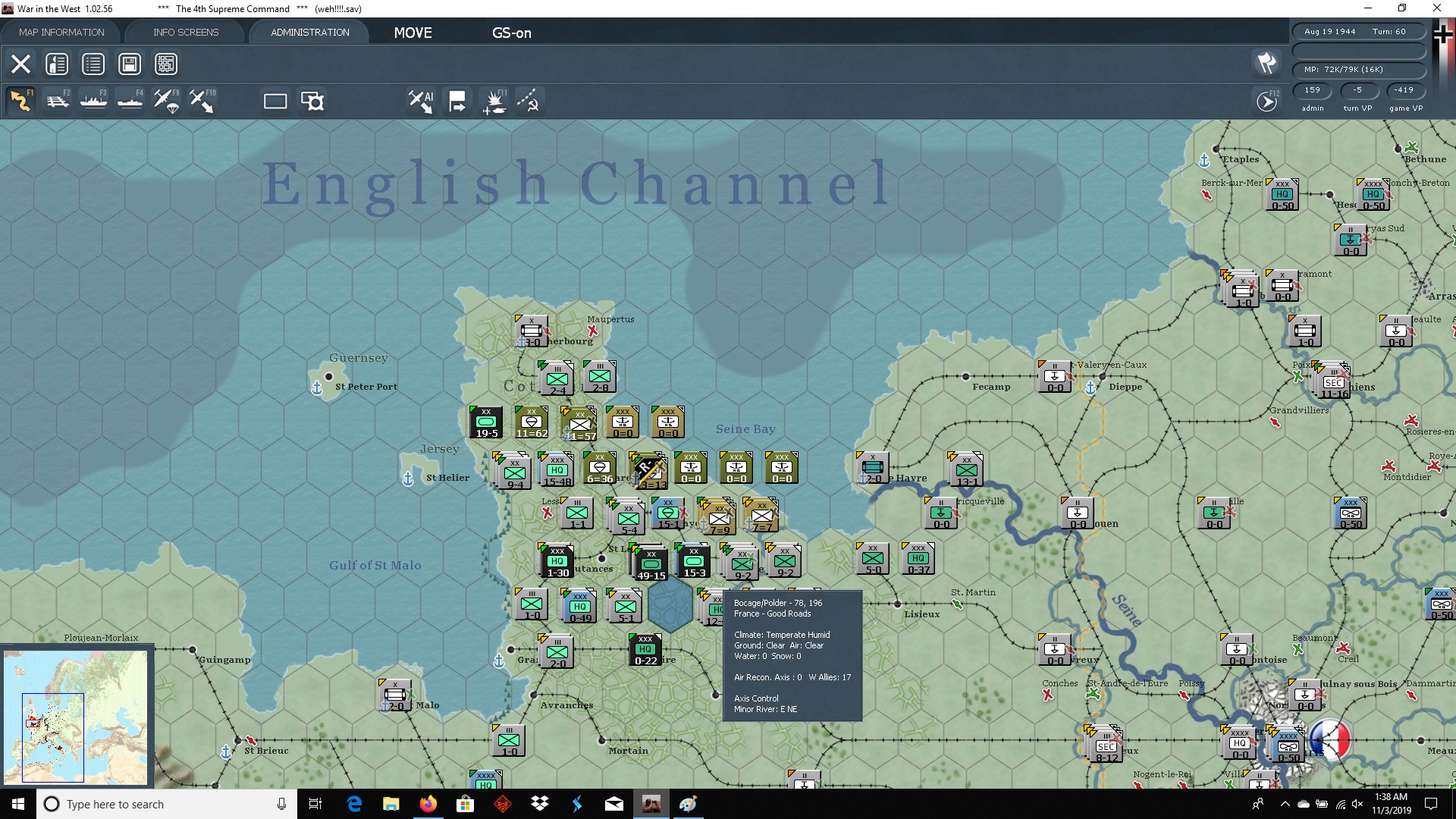Screen dimensions: 1456x819
Task: Click the taskbar search box
Action: 167,804
